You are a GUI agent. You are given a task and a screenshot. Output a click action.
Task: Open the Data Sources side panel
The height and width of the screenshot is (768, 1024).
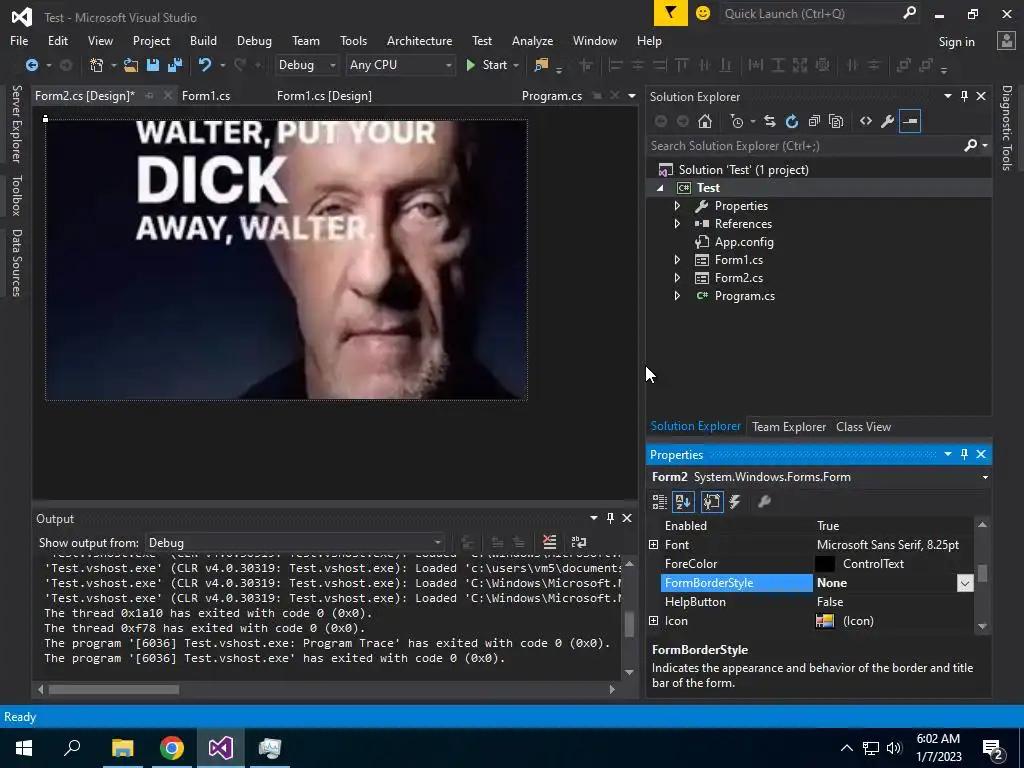[x=16, y=263]
